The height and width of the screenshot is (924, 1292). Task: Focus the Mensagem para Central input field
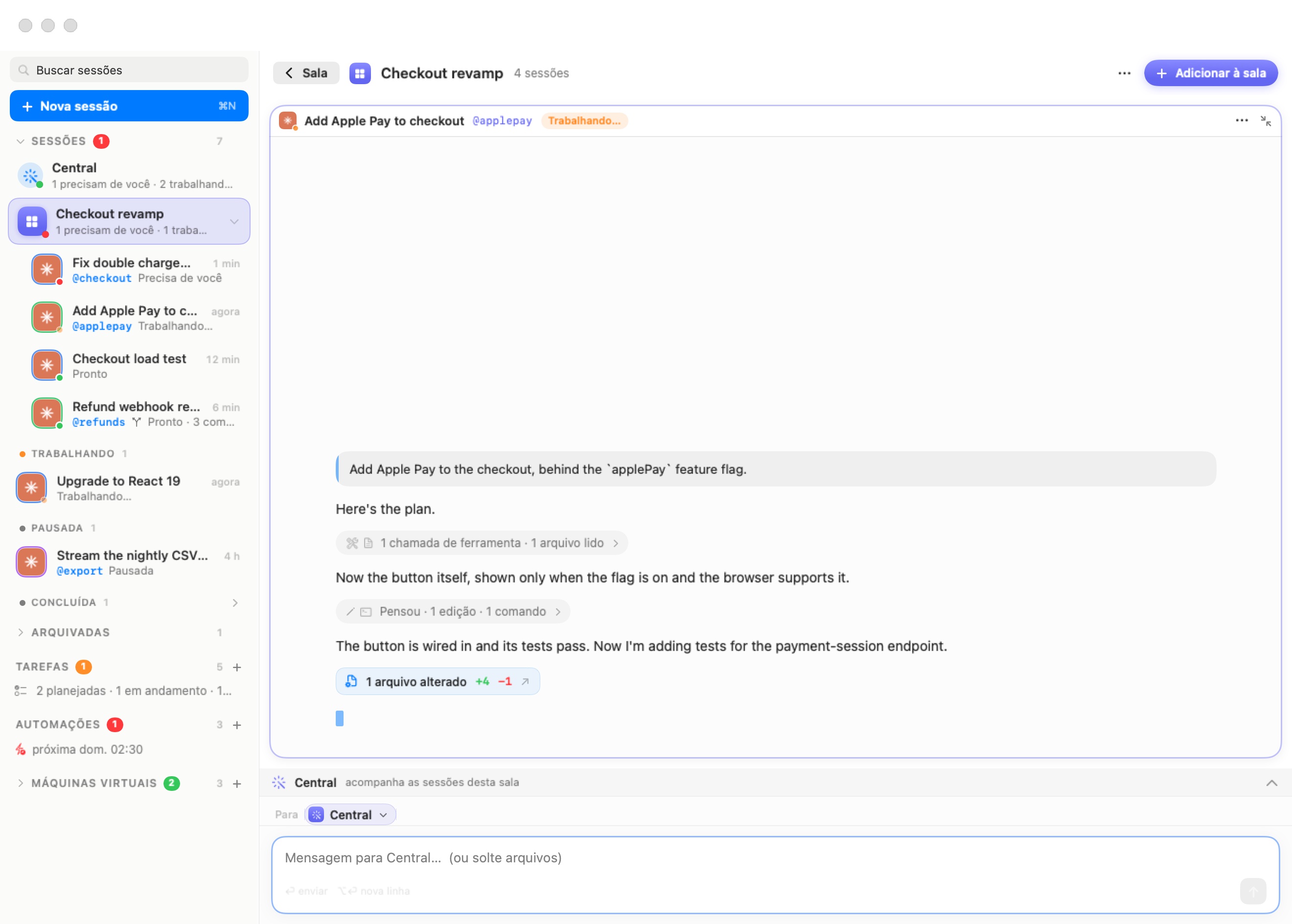pyautogui.click(x=775, y=875)
